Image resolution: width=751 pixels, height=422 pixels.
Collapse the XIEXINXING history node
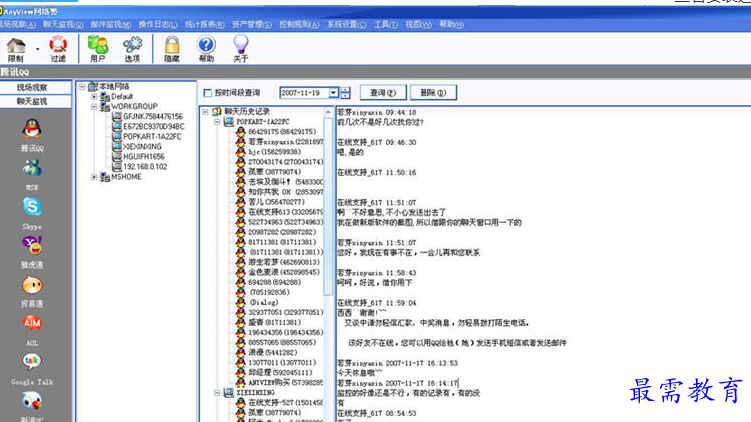(217, 393)
